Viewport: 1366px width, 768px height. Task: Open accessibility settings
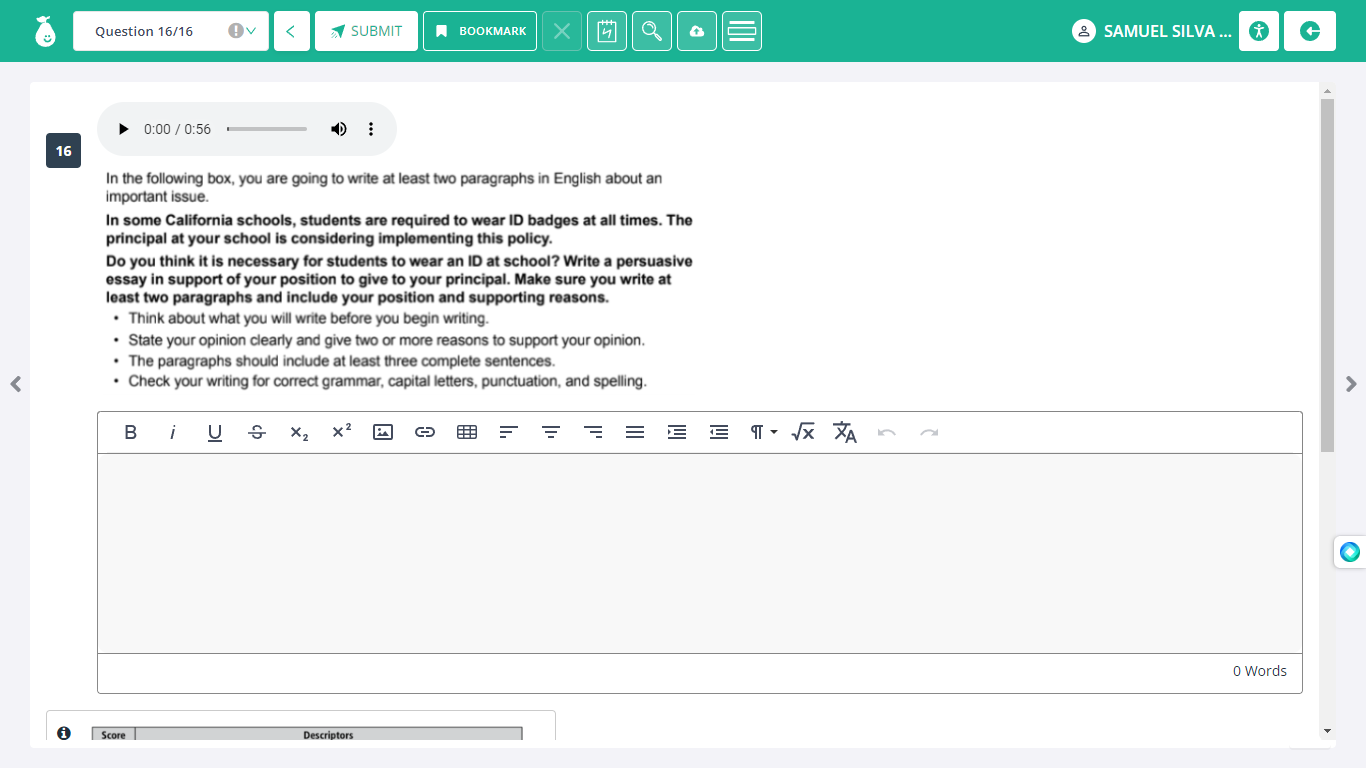[x=1259, y=31]
